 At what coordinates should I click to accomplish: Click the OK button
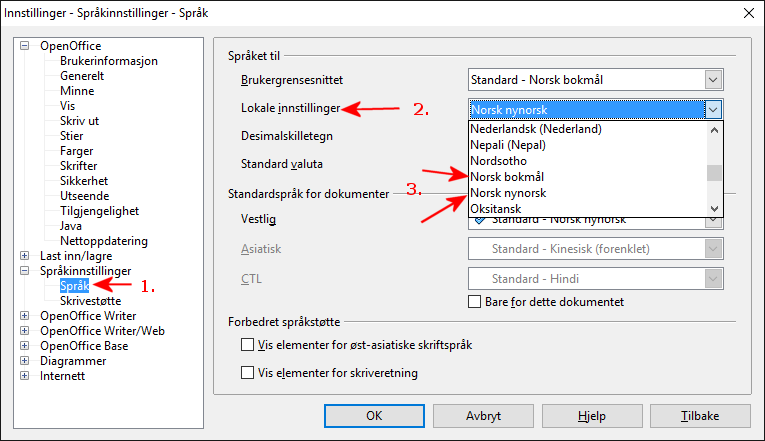pyautogui.click(x=374, y=416)
